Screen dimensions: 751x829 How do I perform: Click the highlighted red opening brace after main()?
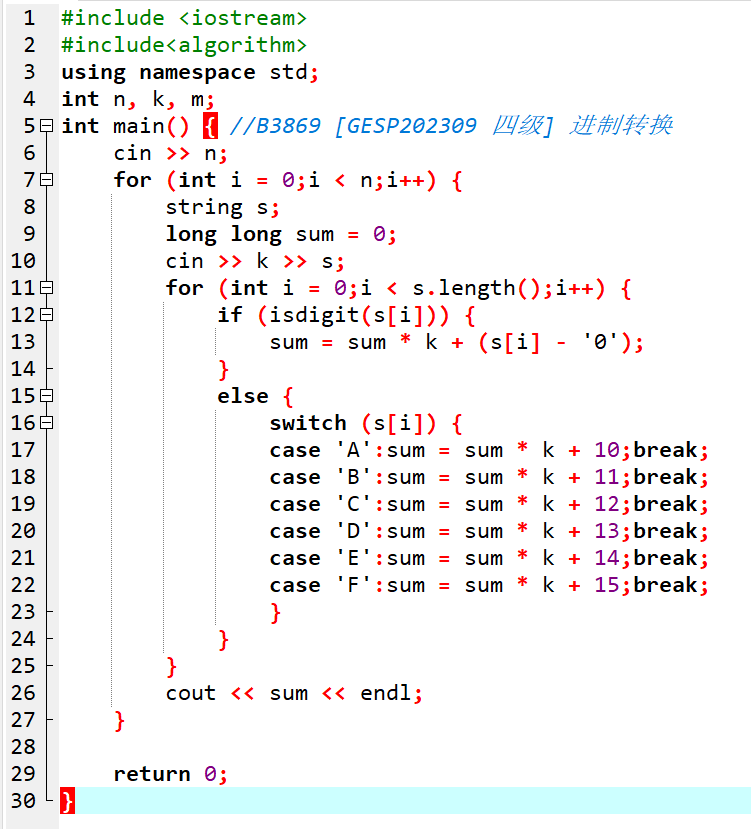click(210, 126)
